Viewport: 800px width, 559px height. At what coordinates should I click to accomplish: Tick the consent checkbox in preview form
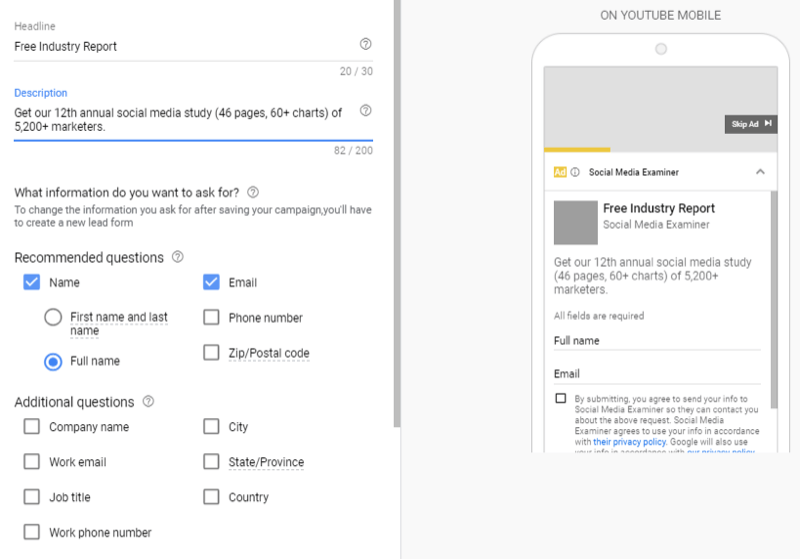click(x=560, y=398)
